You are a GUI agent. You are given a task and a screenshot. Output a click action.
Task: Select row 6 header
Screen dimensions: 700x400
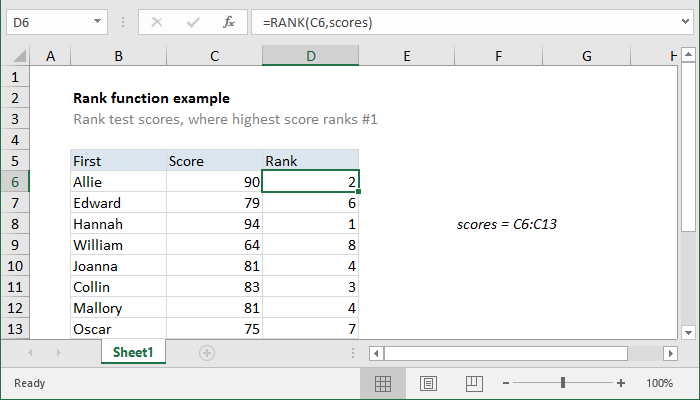[15, 182]
